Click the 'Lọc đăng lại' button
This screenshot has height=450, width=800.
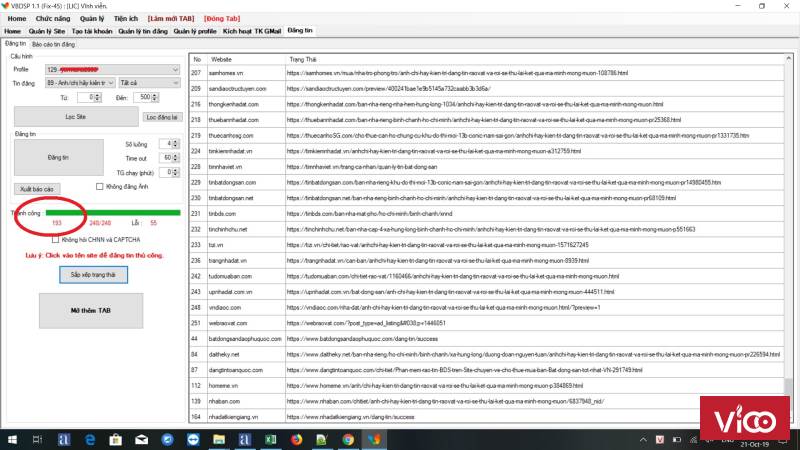[x=162, y=117]
